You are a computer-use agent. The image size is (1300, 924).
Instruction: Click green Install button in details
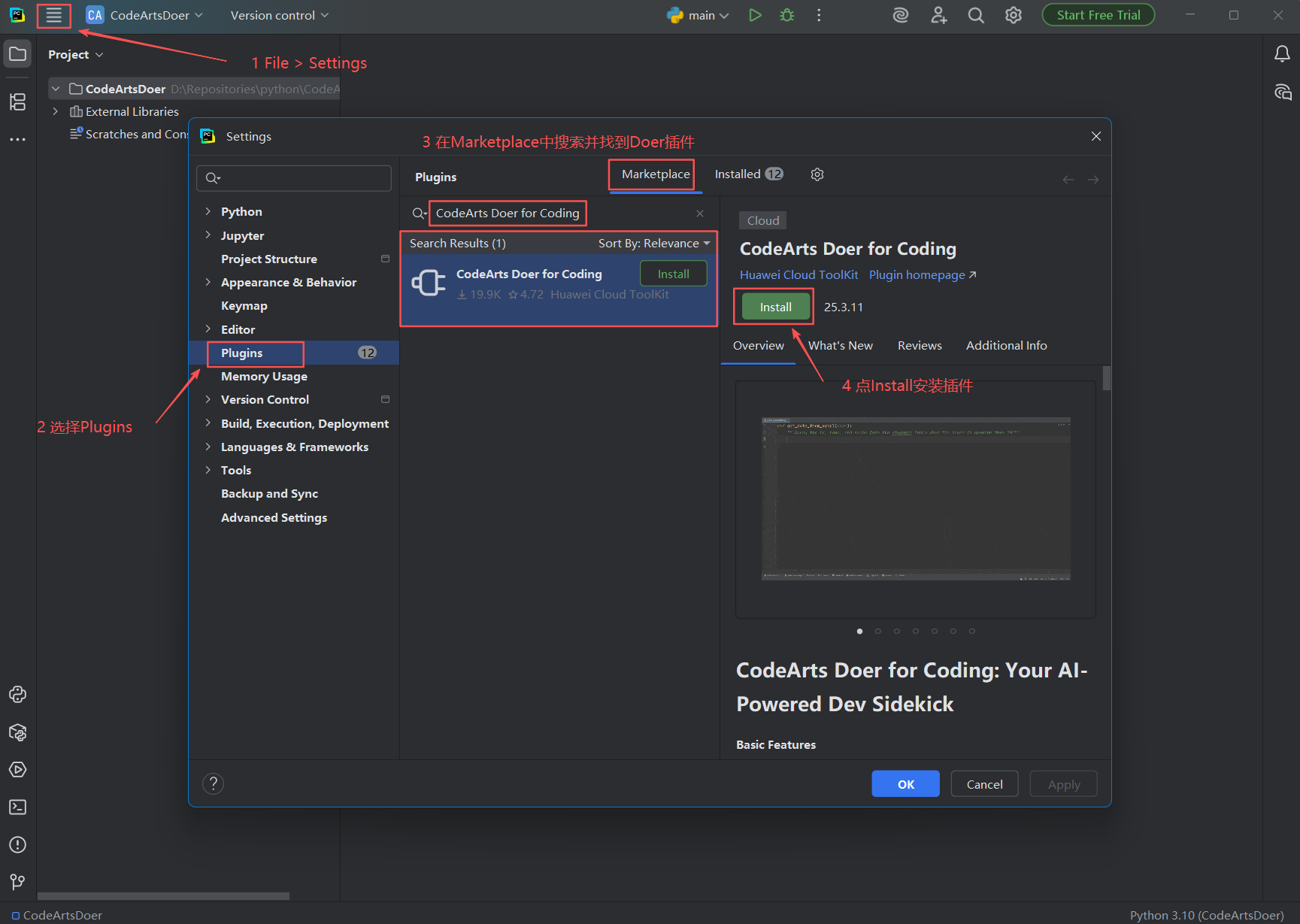[x=775, y=307]
